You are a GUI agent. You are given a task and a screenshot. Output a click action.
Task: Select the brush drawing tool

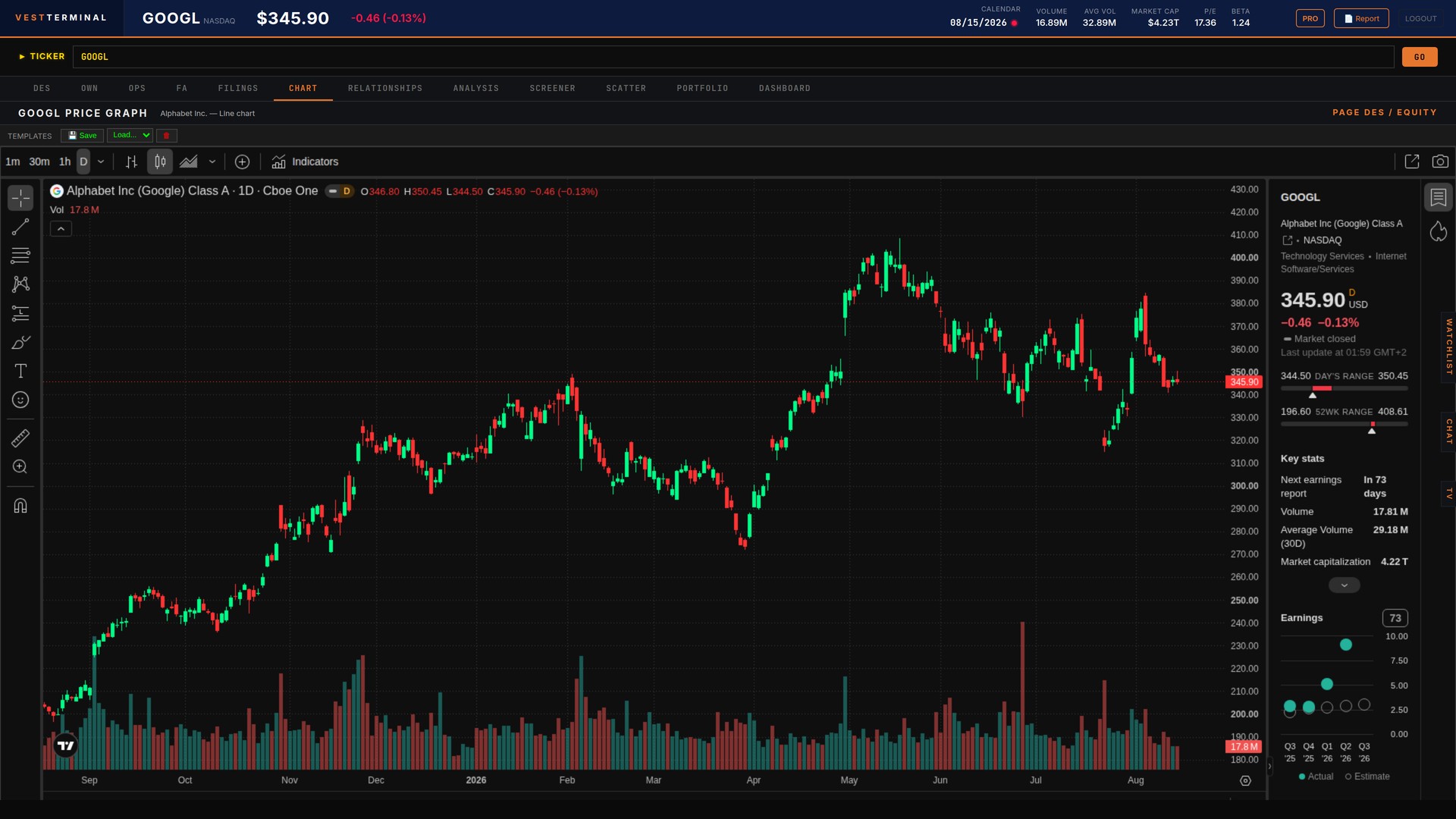pyautogui.click(x=20, y=342)
